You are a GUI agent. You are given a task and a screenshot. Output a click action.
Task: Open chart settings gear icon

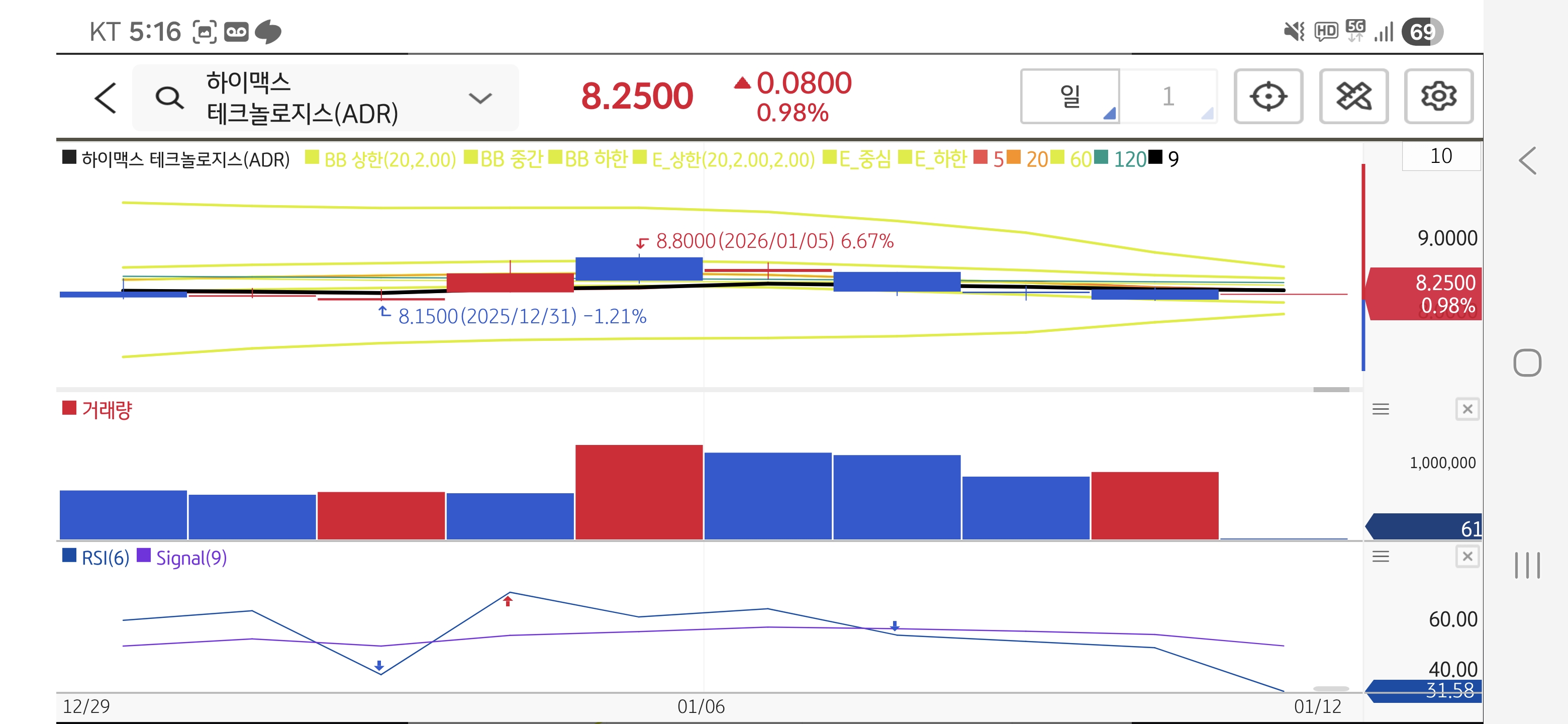tap(1438, 96)
